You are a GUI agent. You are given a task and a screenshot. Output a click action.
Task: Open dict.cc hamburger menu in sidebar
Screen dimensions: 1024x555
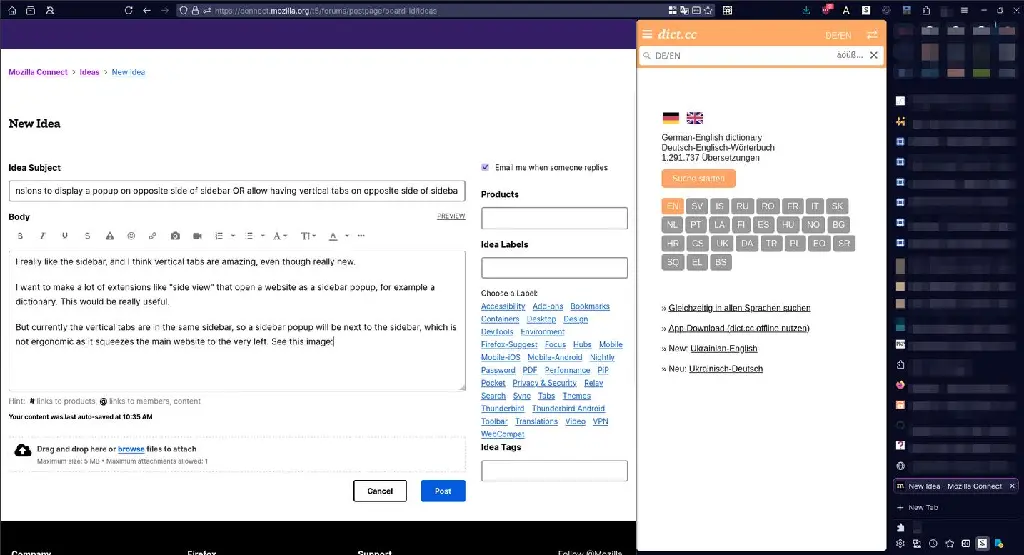[x=647, y=34]
